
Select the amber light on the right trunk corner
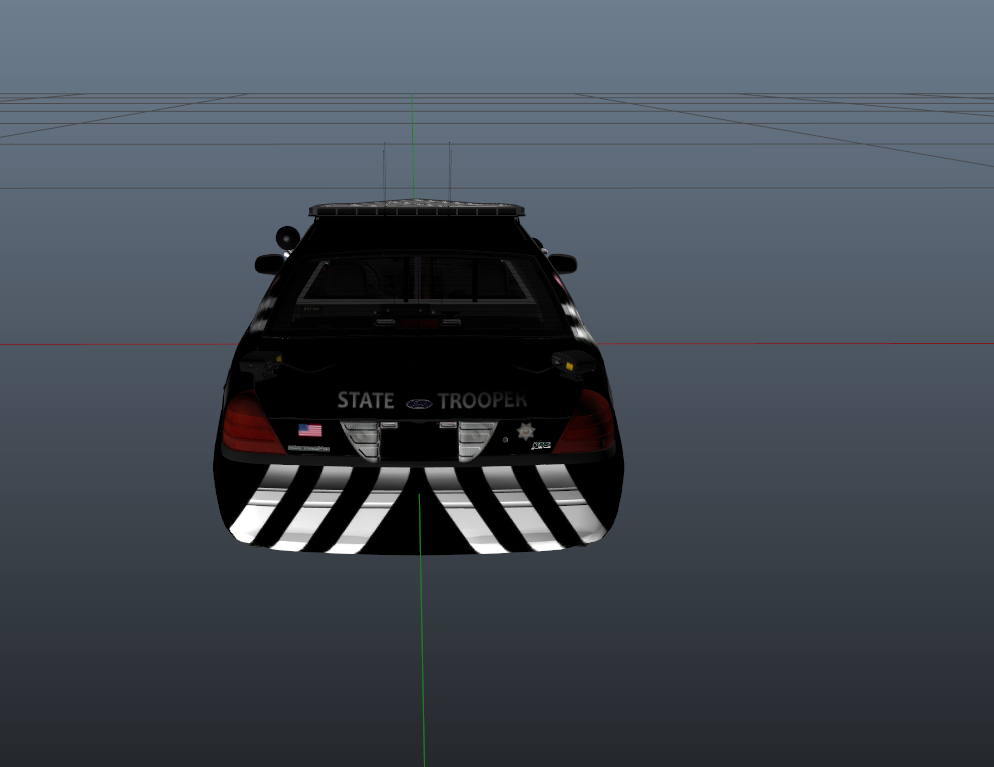(570, 366)
